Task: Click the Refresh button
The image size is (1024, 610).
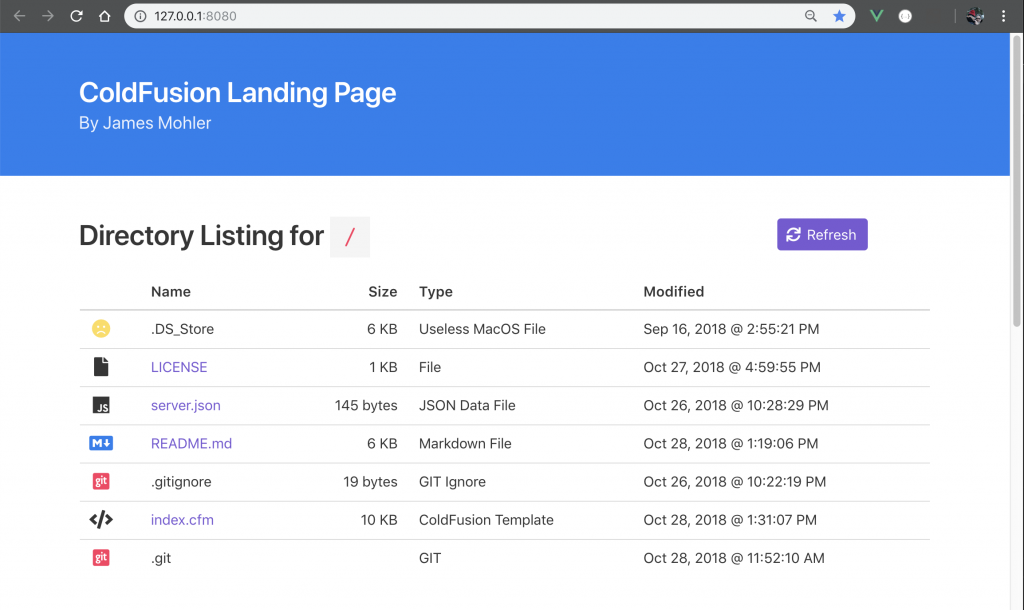Action: pyautogui.click(x=822, y=234)
